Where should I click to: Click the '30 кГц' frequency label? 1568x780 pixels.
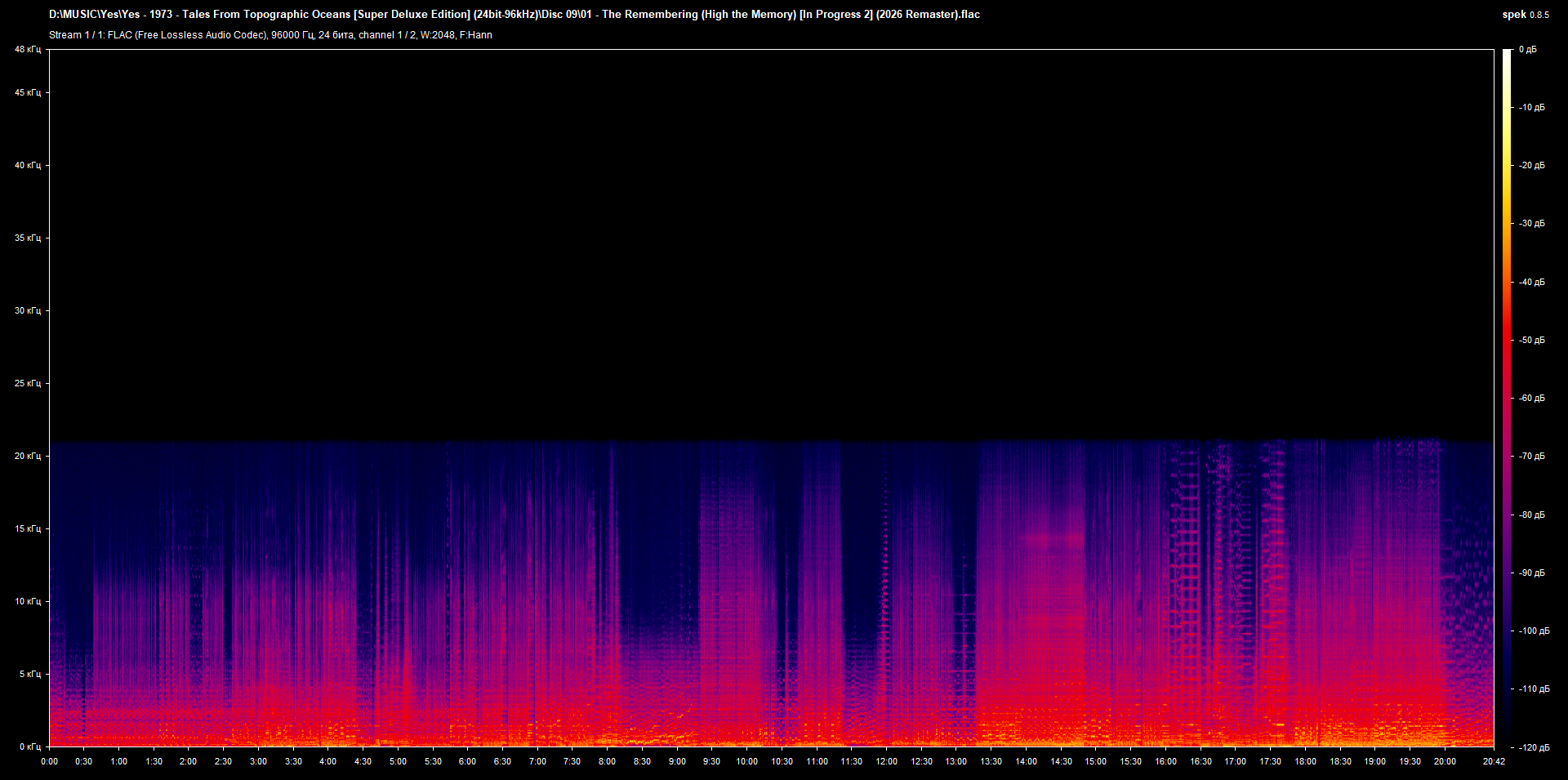click(x=28, y=310)
